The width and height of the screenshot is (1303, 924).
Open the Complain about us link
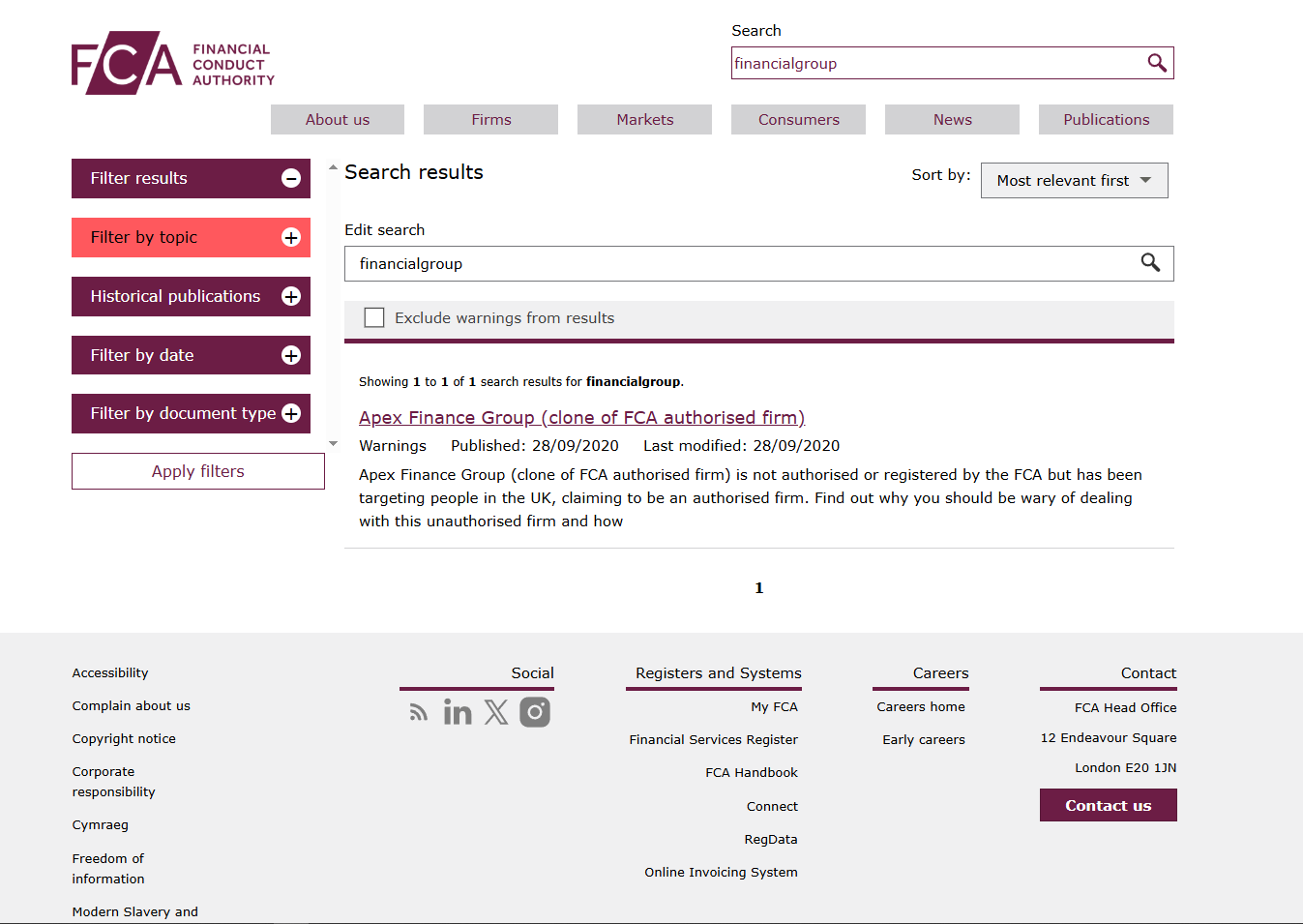[132, 705]
